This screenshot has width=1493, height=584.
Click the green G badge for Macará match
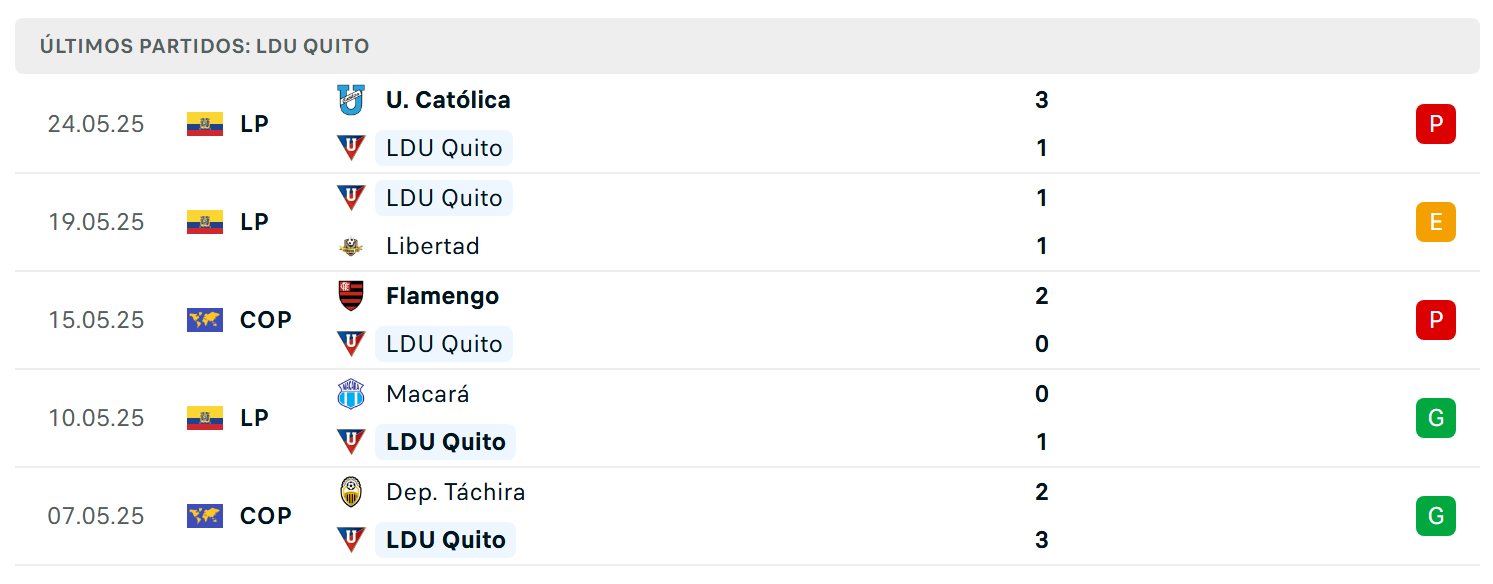(x=1436, y=418)
